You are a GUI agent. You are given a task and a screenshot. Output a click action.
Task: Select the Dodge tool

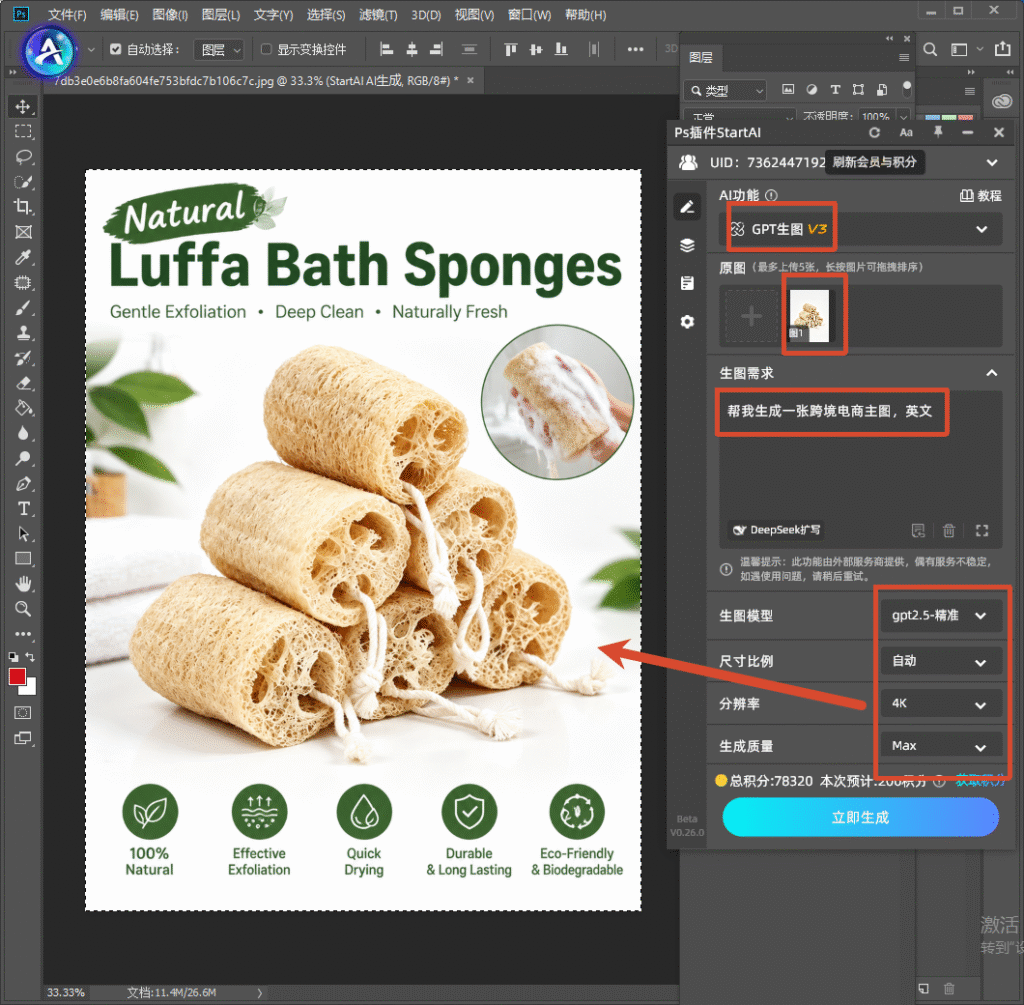click(23, 458)
